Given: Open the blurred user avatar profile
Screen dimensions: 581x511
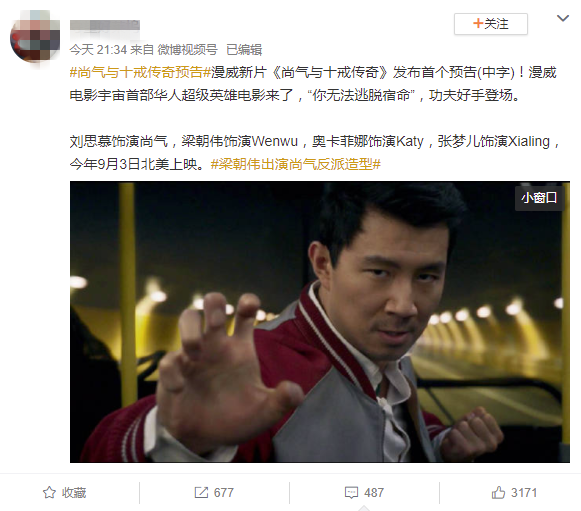Looking at the screenshot, I should tap(35, 36).
